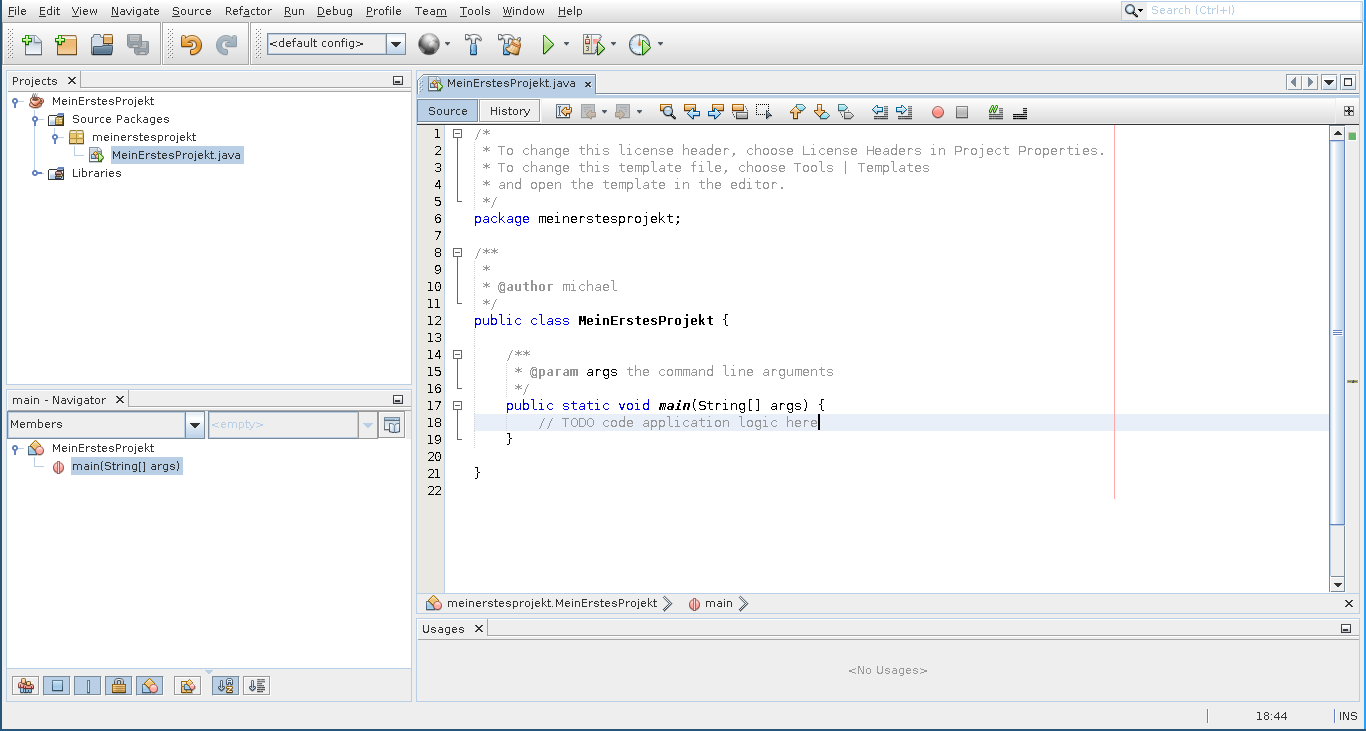This screenshot has width=1366, height=731.
Task: Click the editor Find Selection magnifier icon
Action: coord(667,112)
